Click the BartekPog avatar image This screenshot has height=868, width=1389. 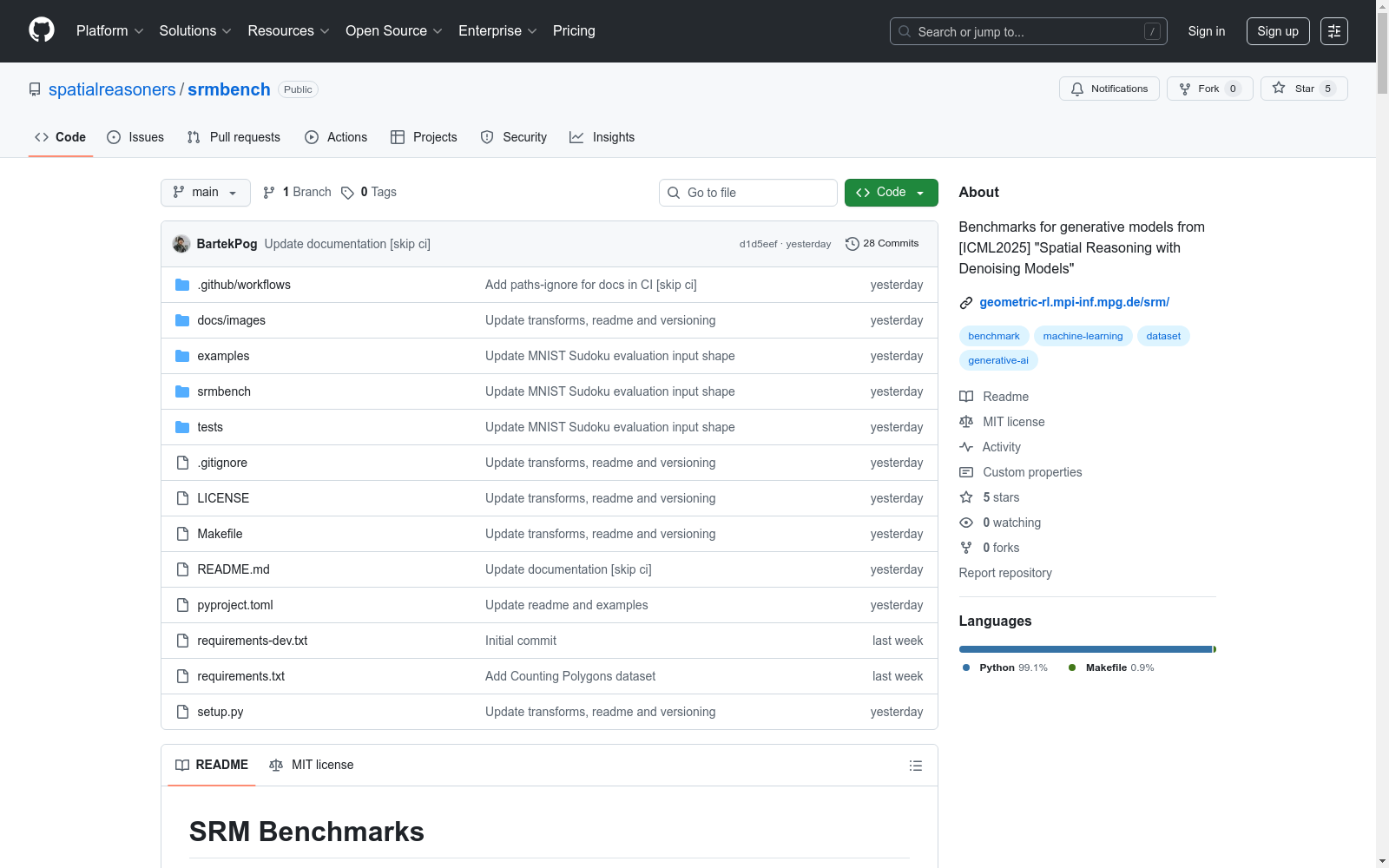point(181,244)
